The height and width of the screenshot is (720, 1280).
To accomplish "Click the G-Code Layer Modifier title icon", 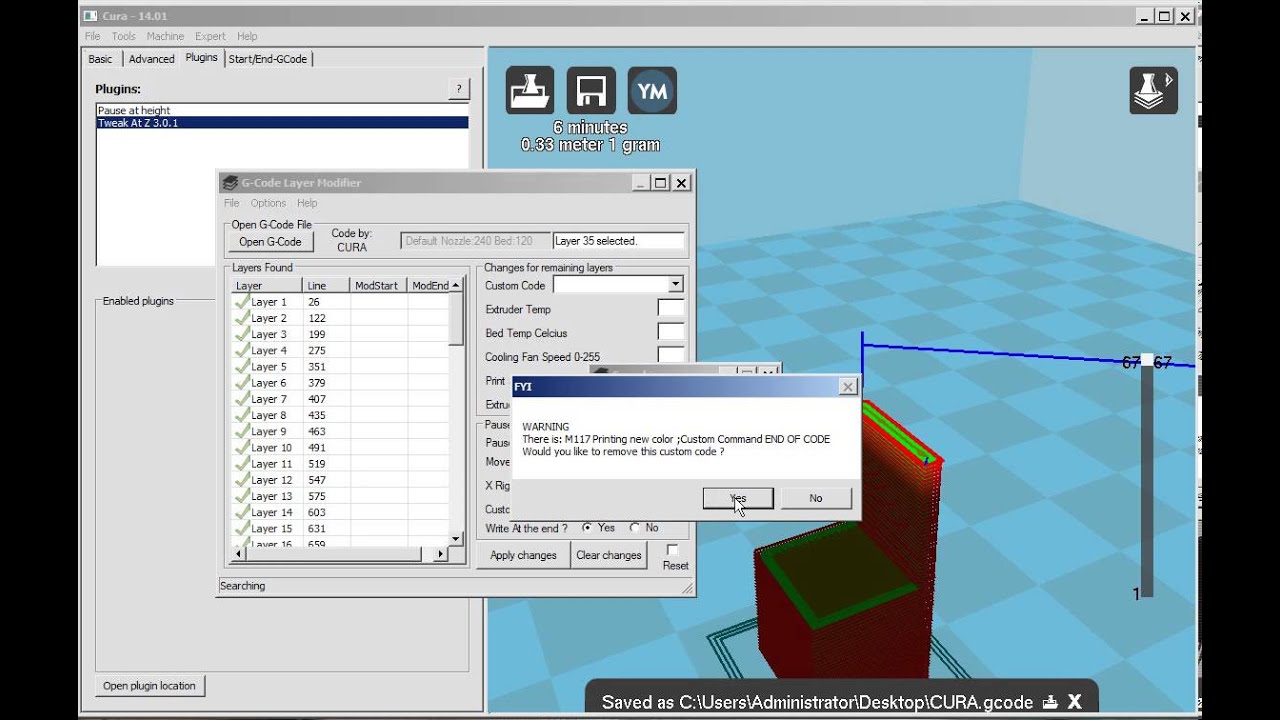I will (230, 183).
